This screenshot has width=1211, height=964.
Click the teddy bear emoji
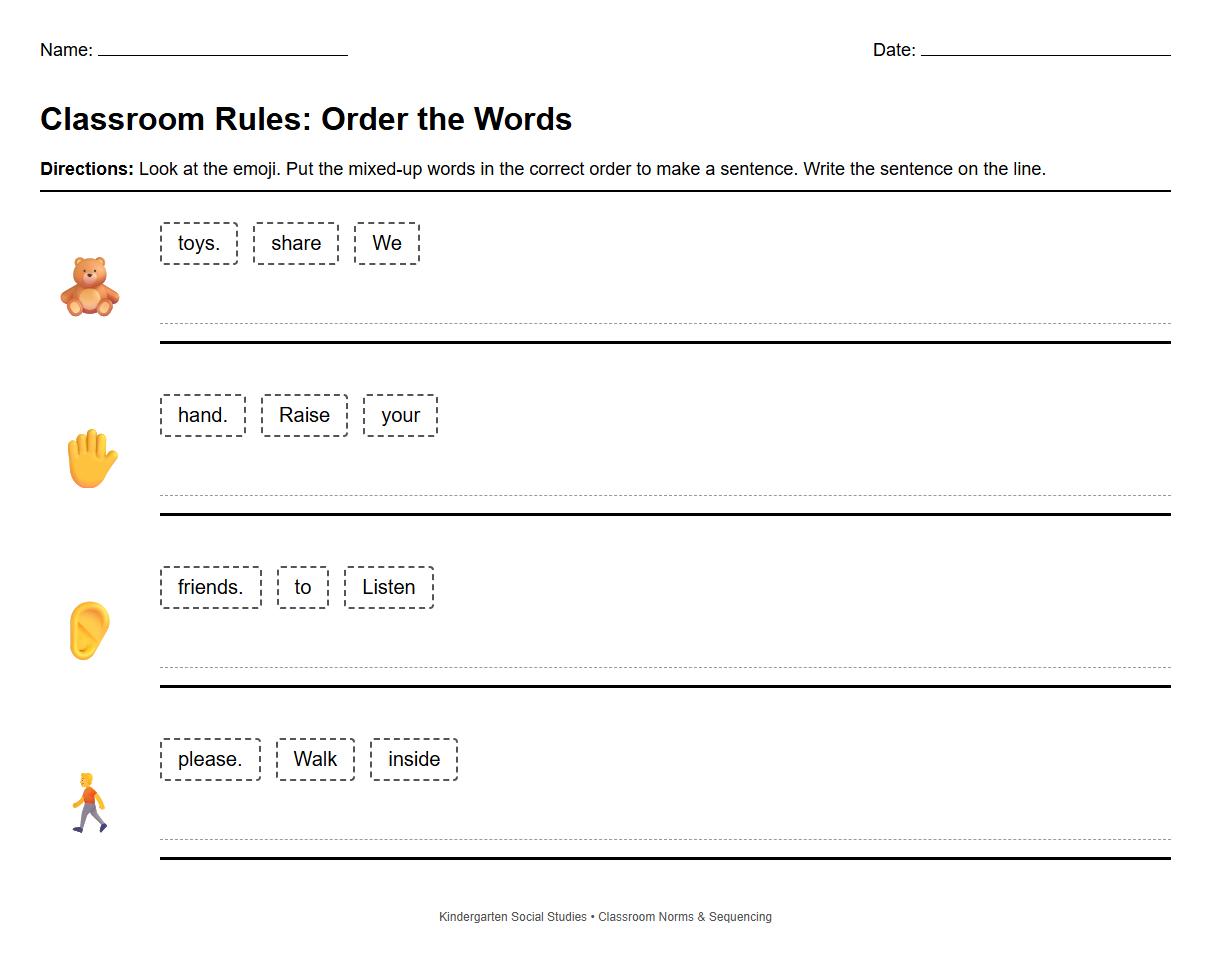[92, 287]
